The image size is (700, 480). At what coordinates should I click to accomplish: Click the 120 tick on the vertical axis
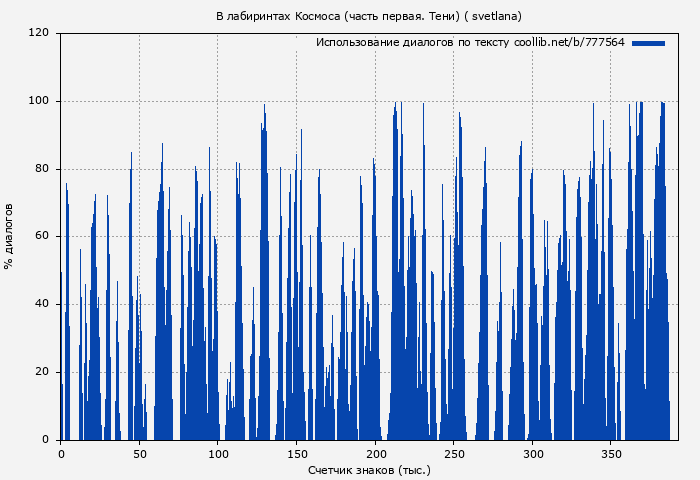pos(40,33)
